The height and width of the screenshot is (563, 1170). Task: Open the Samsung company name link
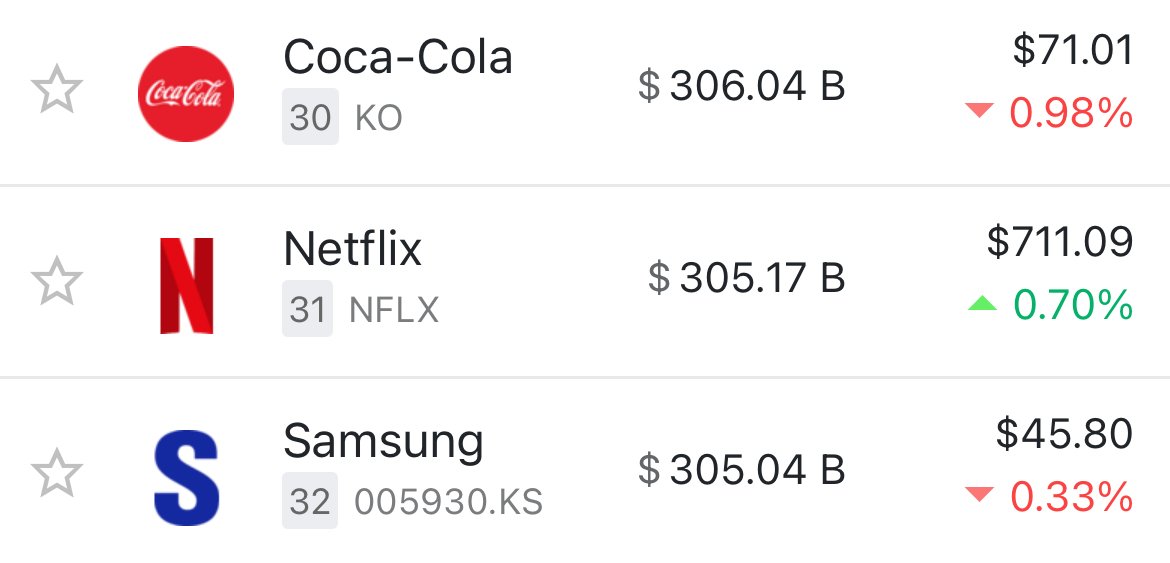tap(384, 441)
